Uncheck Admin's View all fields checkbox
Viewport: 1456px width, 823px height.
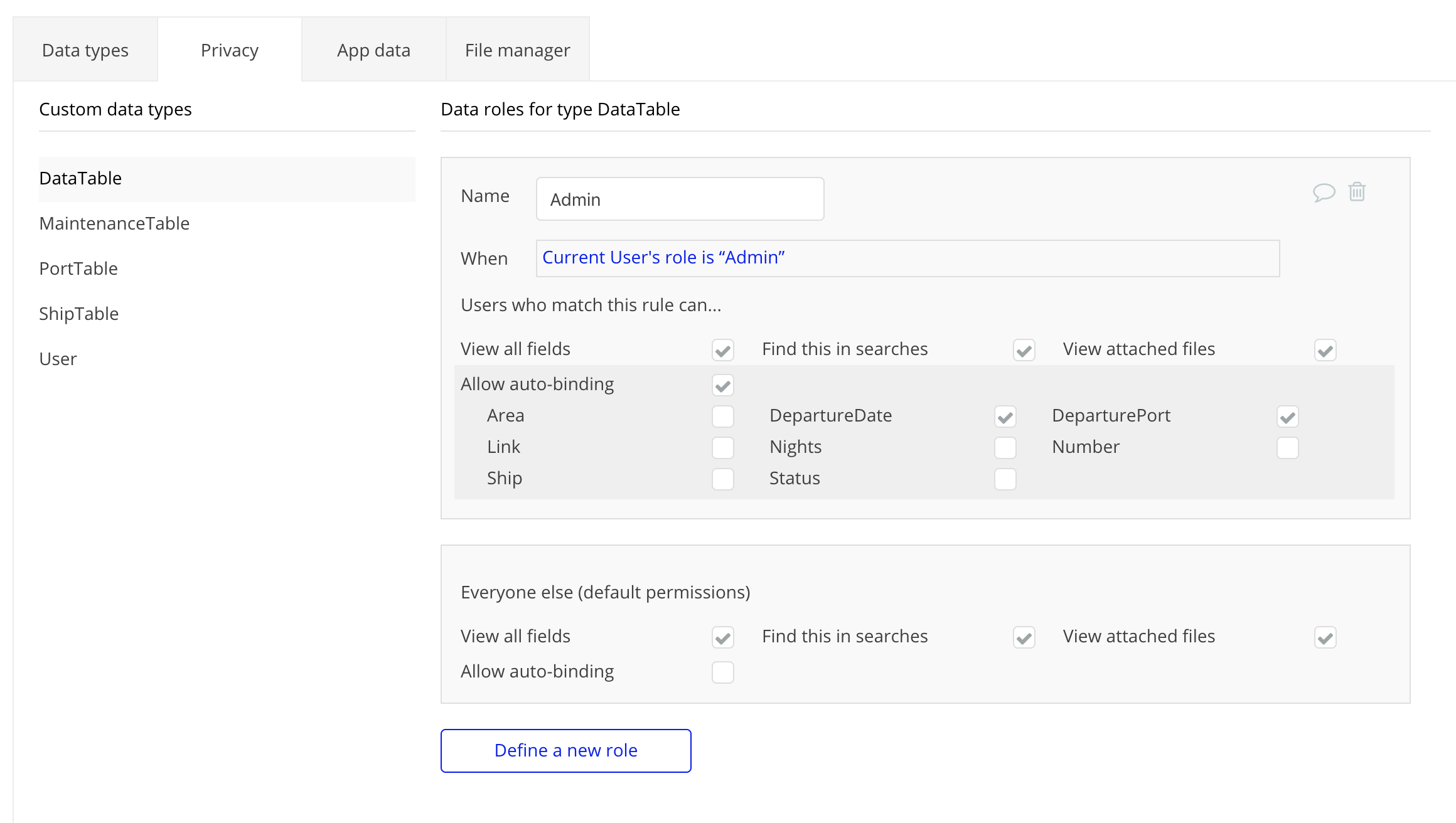[722, 350]
